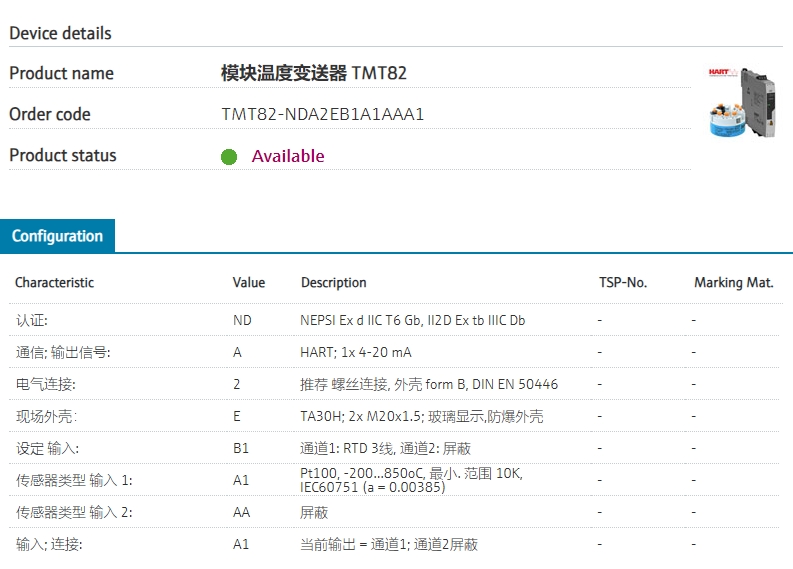
Task: Click the Marking Mat. column header
Action: pos(734,282)
